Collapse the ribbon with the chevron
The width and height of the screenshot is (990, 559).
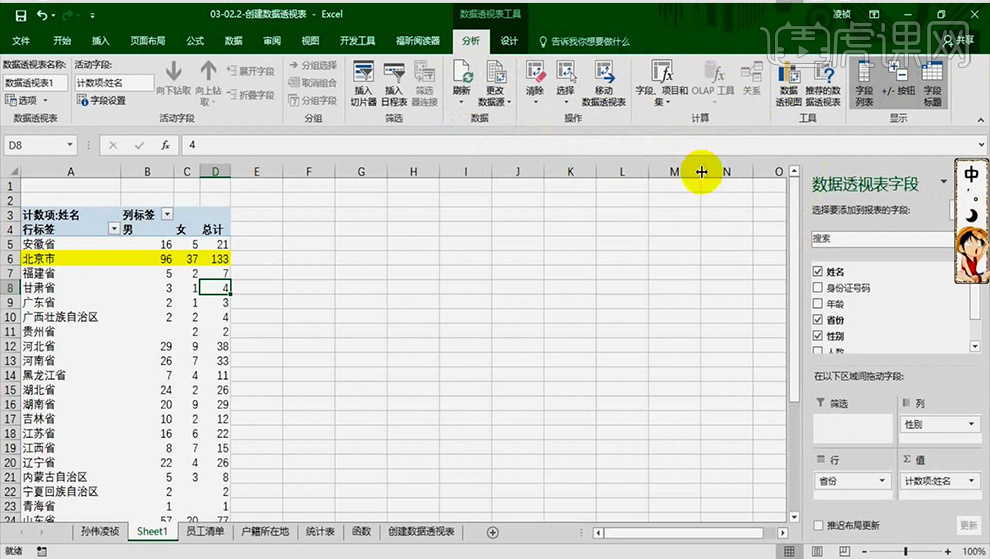[x=980, y=119]
